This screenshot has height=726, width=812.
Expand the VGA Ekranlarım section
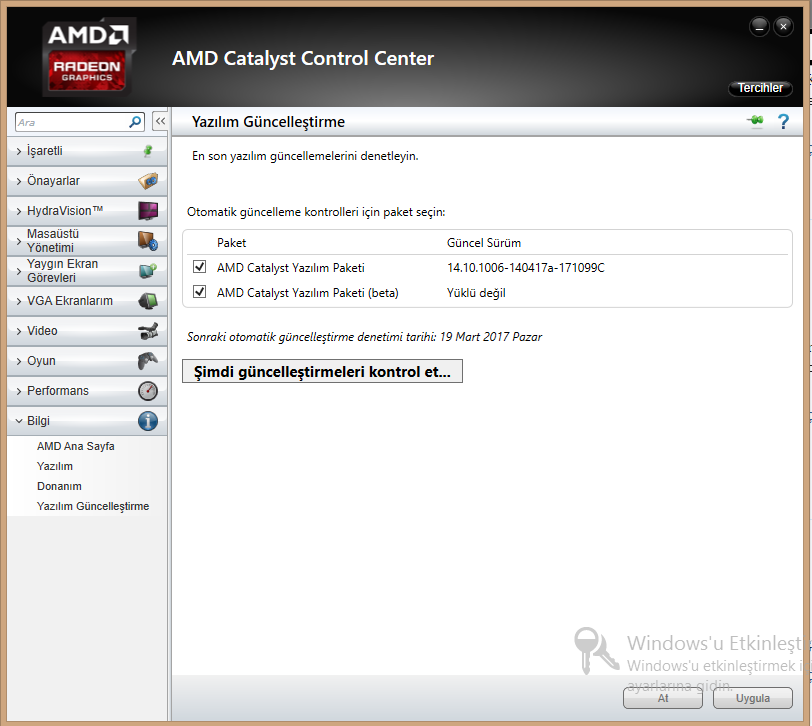tap(87, 301)
